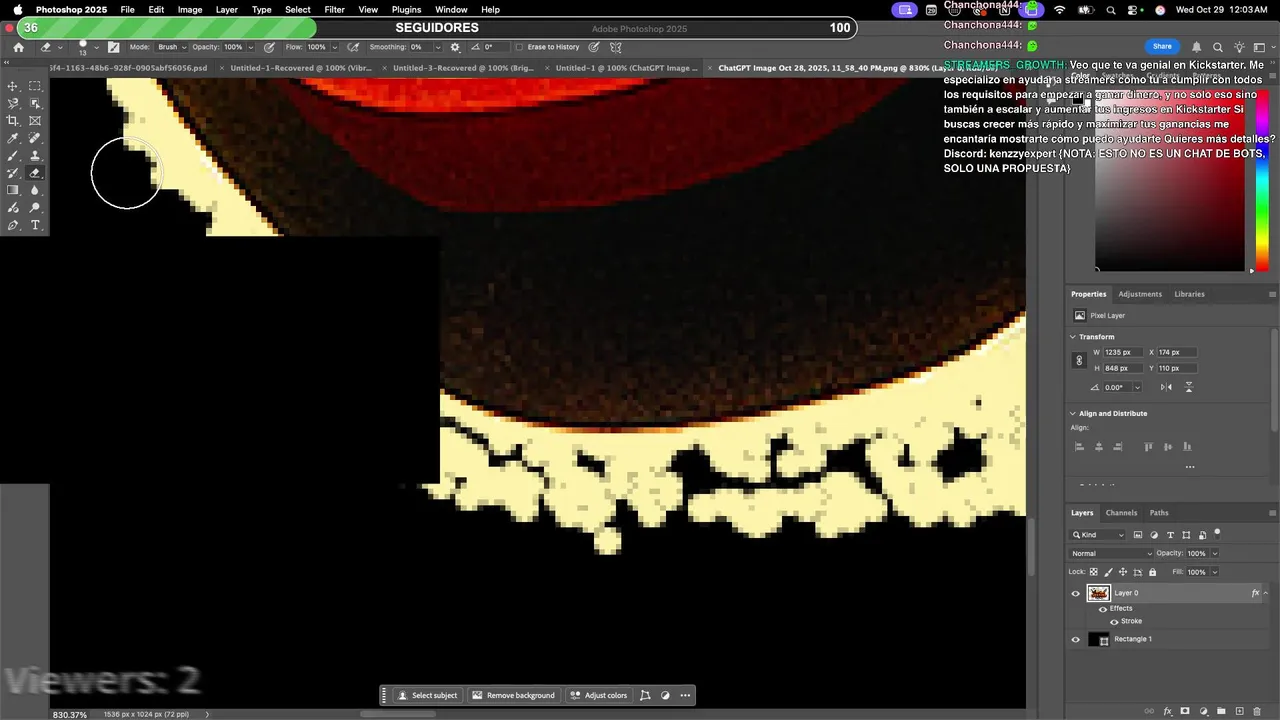Open blend mode Normal dropdown
Image resolution: width=1280 pixels, height=720 pixels.
tap(1111, 553)
